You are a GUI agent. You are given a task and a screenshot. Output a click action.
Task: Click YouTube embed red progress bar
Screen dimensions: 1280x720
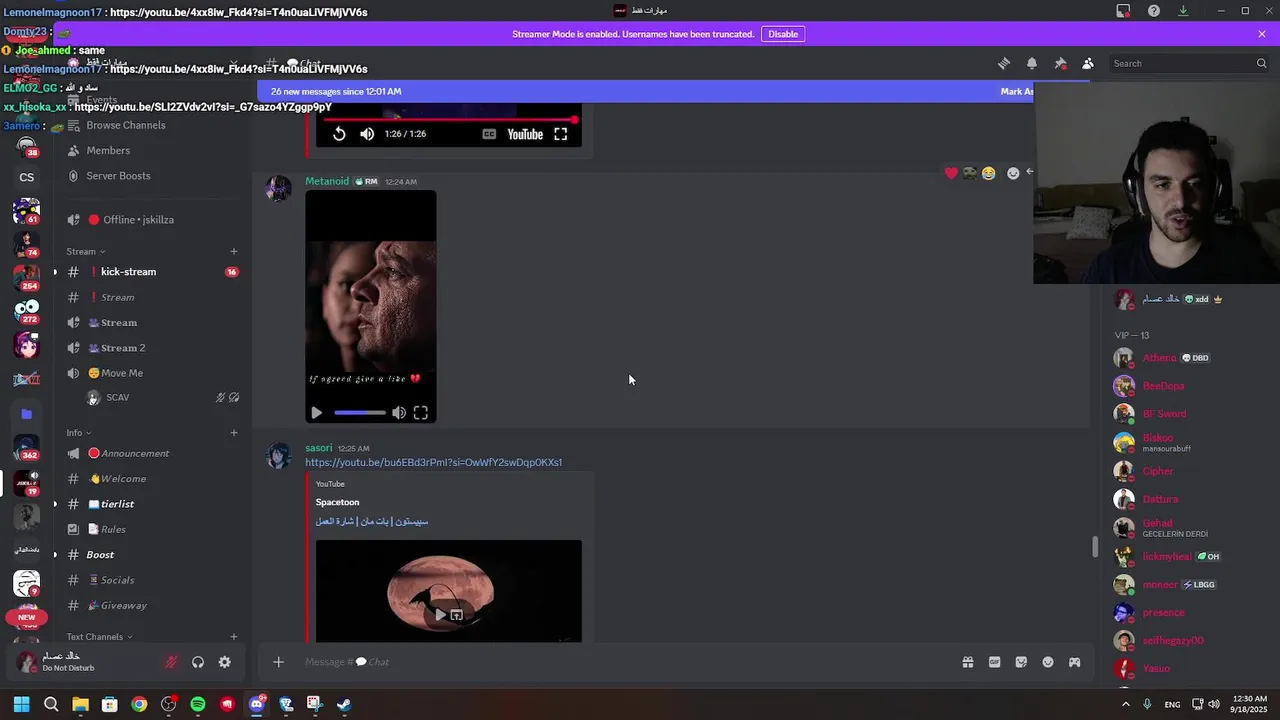(x=449, y=119)
